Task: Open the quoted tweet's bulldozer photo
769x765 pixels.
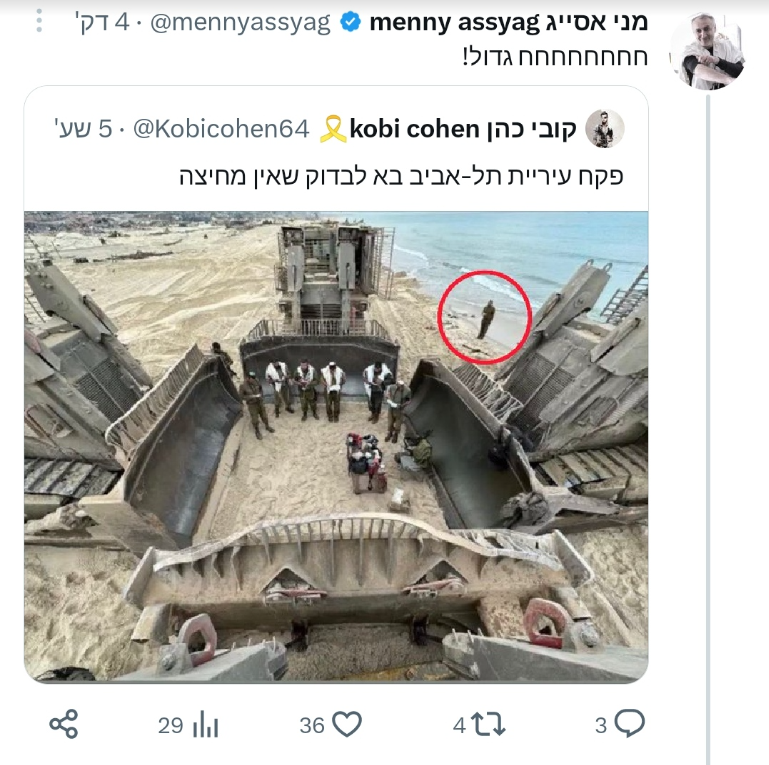Action: [x=336, y=445]
